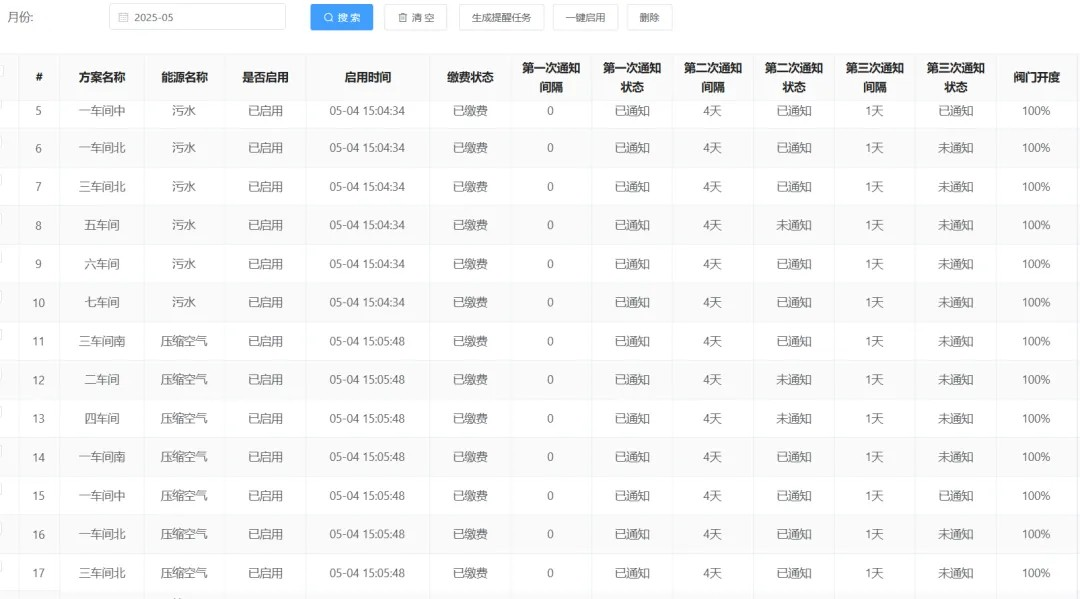The height and width of the screenshot is (599, 1080).
Task: Click the 三车间南 plan name in row 11
Action: (102, 341)
